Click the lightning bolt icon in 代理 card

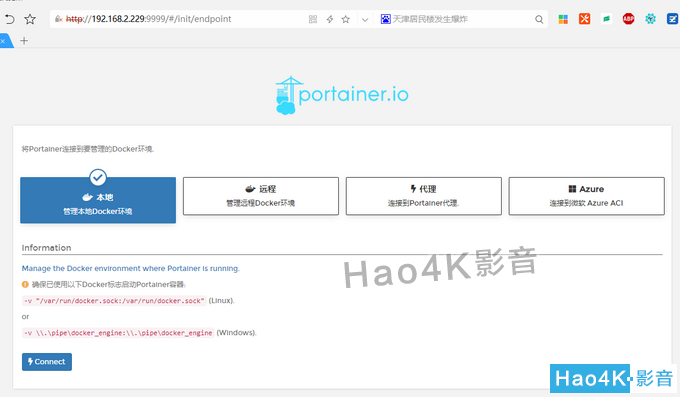pos(413,189)
